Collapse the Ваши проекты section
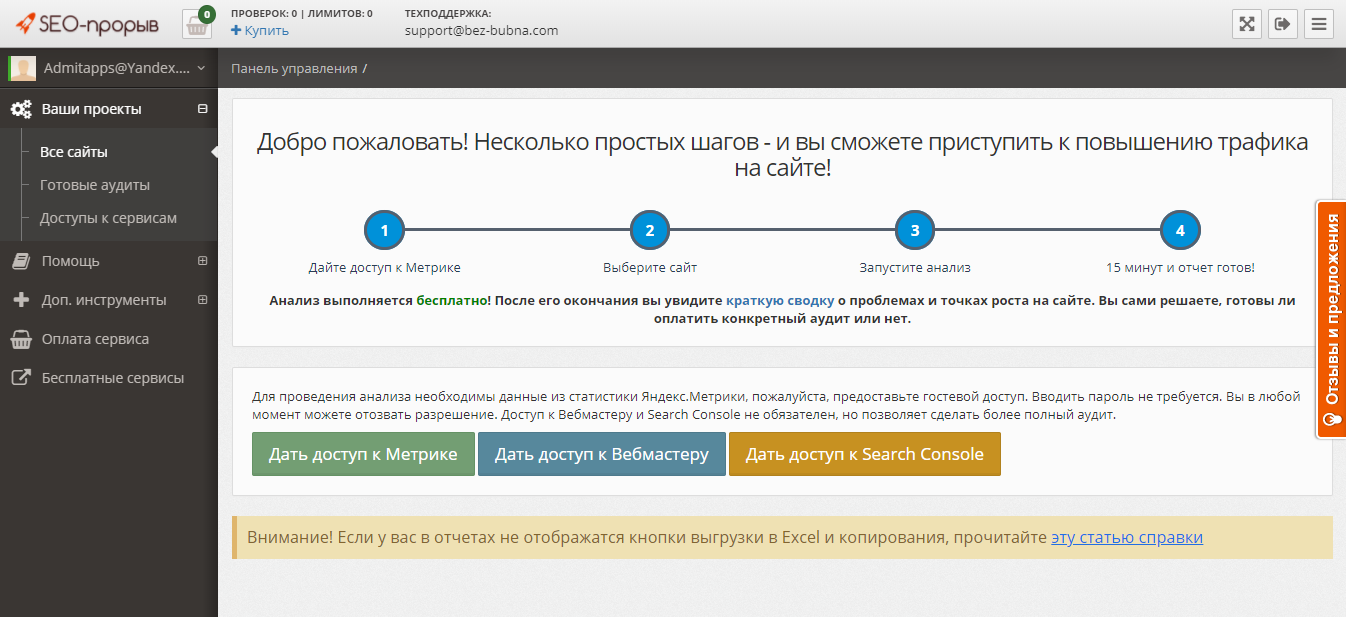Screen dimensions: 1346x617 click(x=203, y=109)
